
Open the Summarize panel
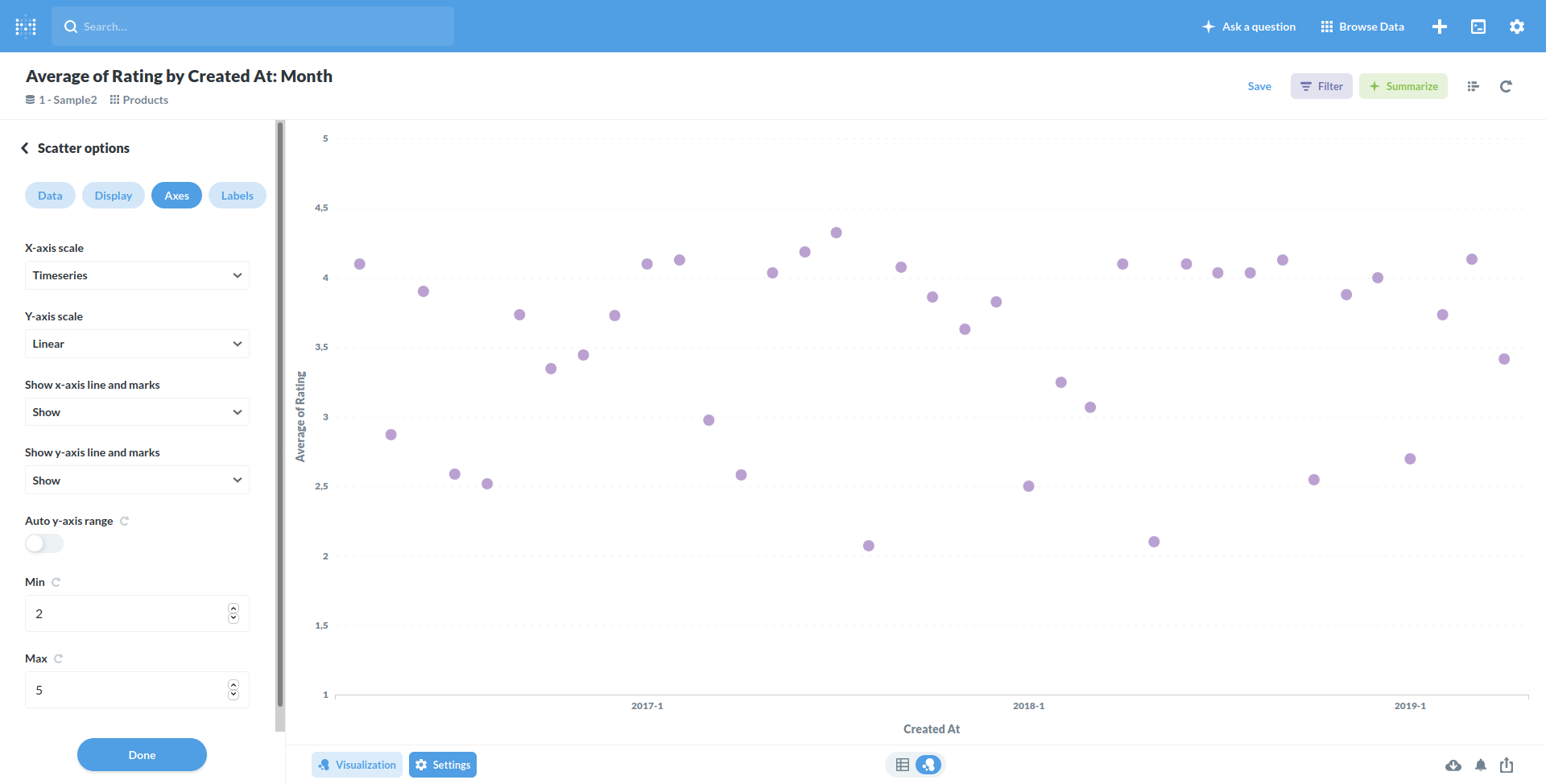click(1403, 86)
